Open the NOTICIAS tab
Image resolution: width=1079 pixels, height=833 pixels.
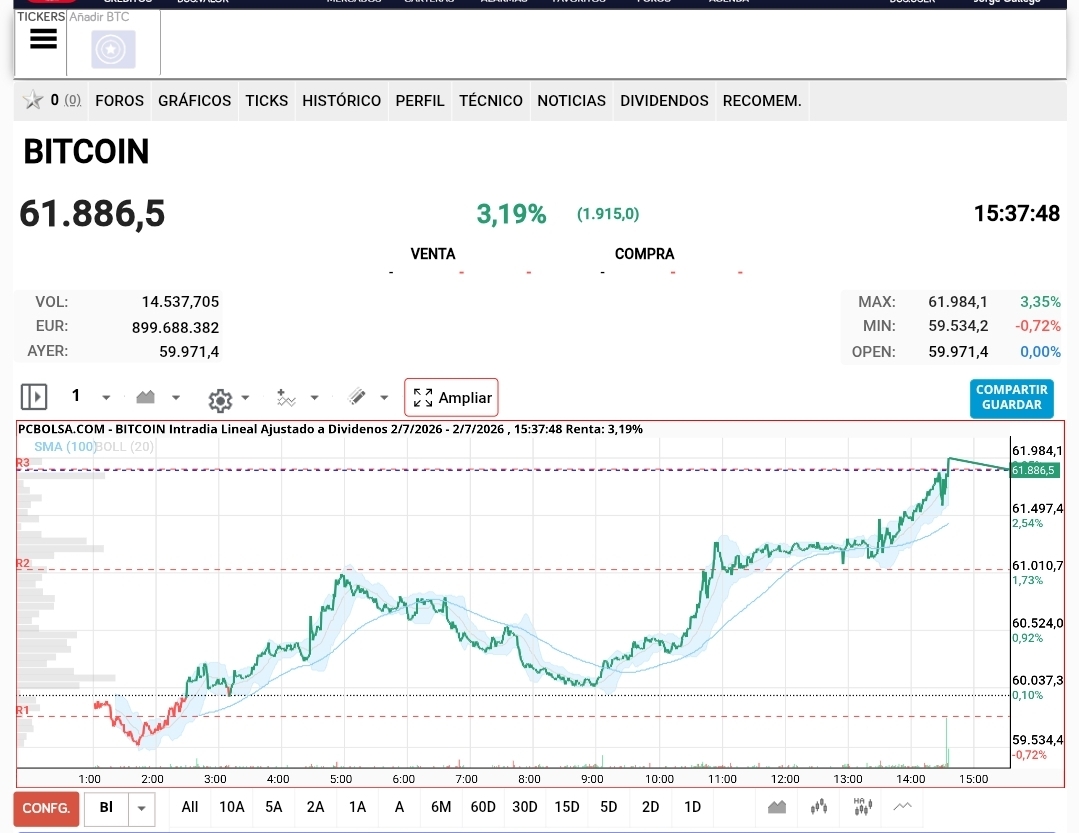pos(571,101)
